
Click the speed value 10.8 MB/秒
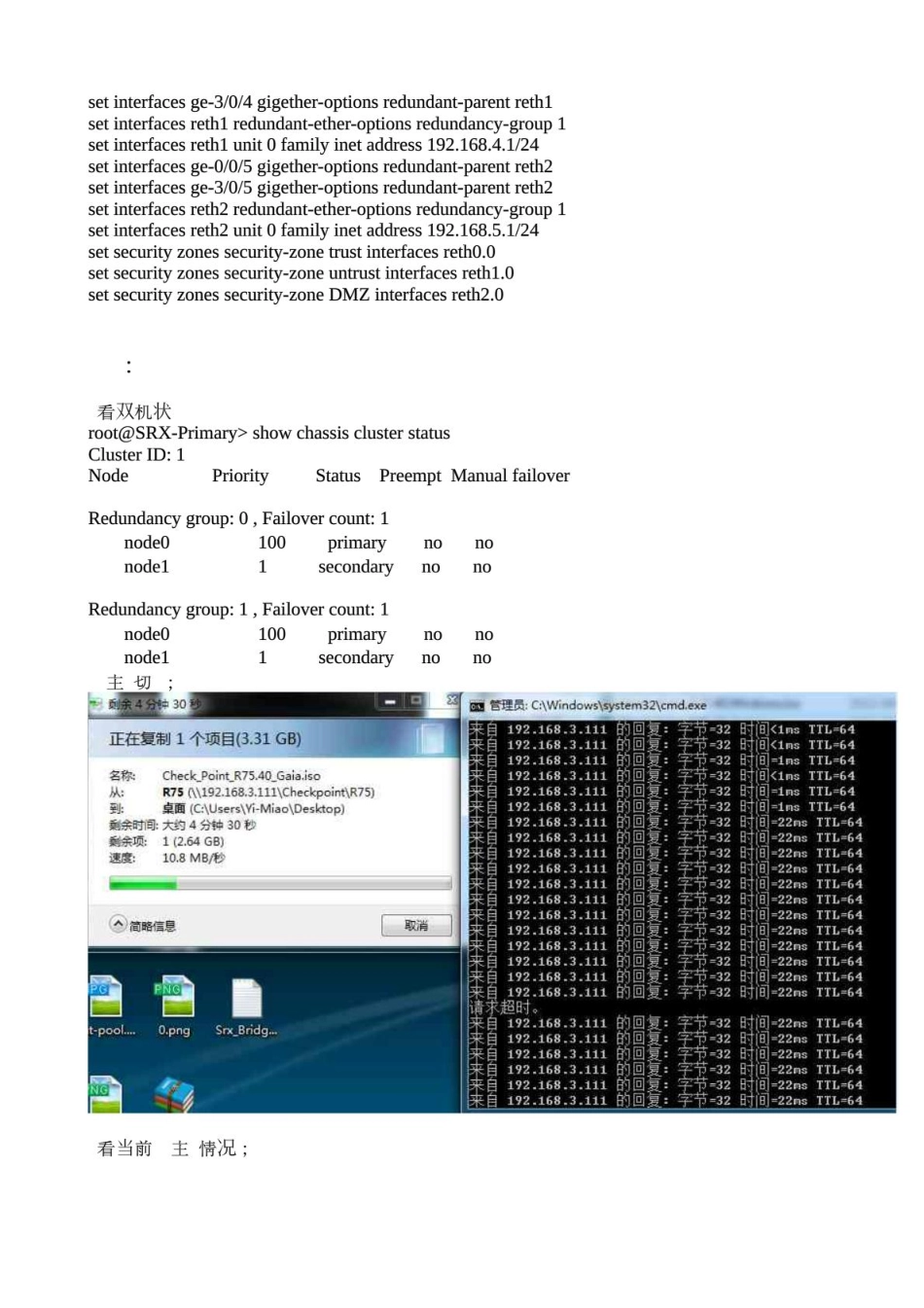193,858
